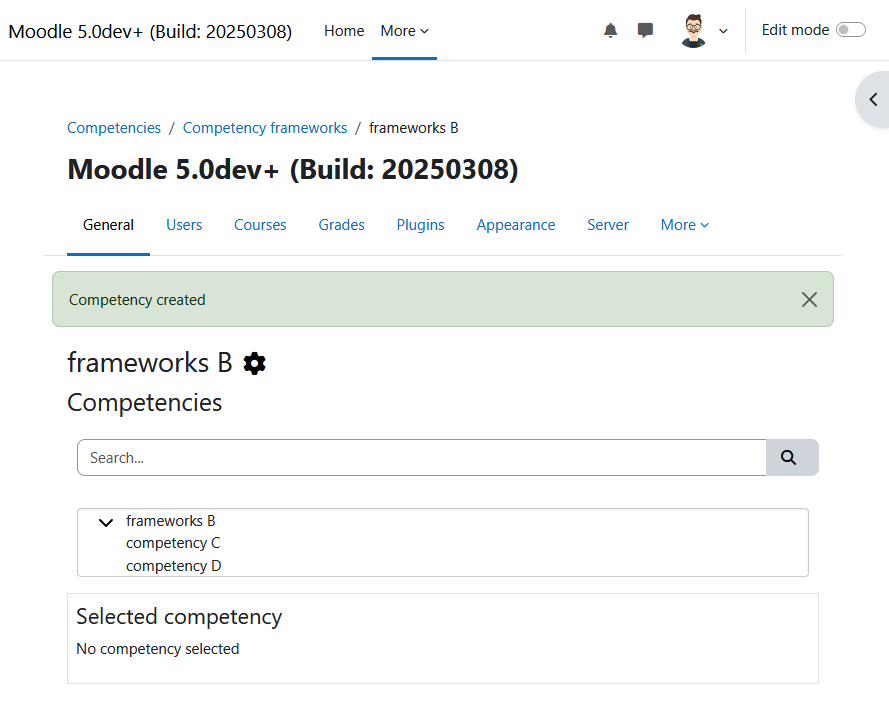Click the 'Selected competency' heading
The image size is (889, 718).
[x=179, y=616]
